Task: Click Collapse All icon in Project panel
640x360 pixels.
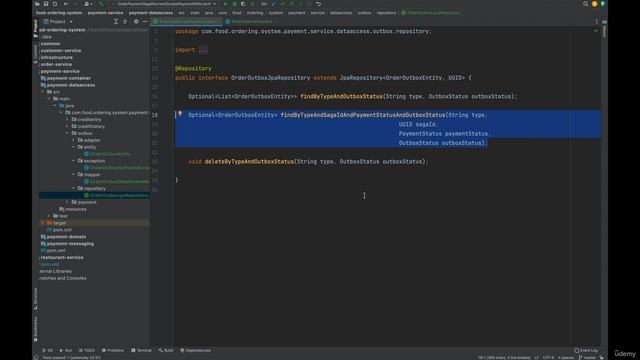Action: click(125, 21)
